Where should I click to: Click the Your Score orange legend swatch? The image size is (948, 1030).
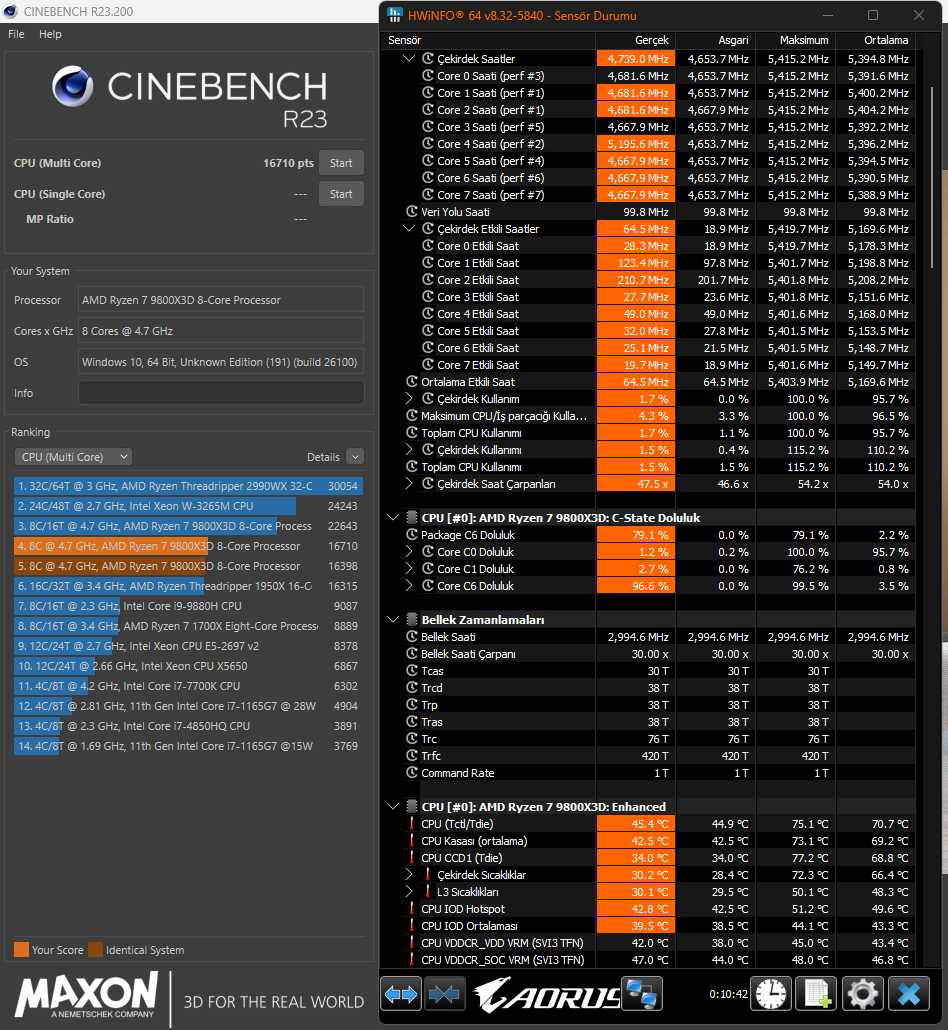point(21,950)
